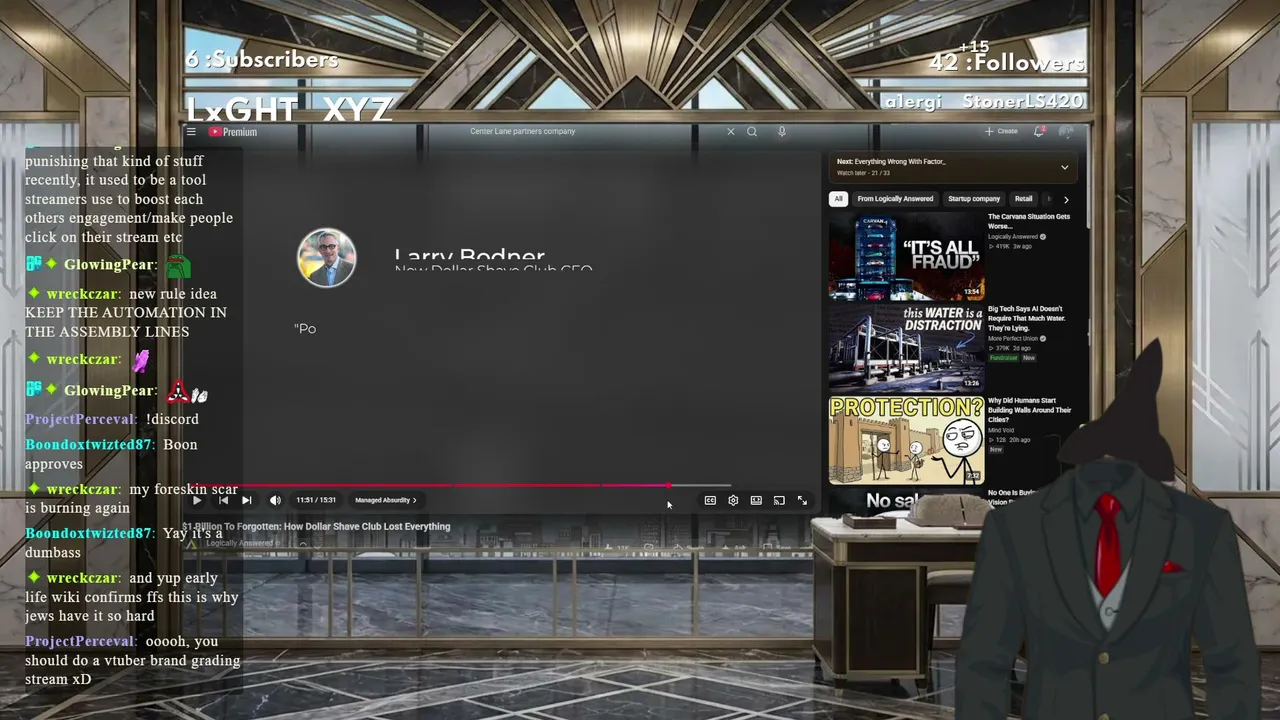The height and width of the screenshot is (720, 1280).
Task: Mute the video volume speaker
Action: point(275,500)
